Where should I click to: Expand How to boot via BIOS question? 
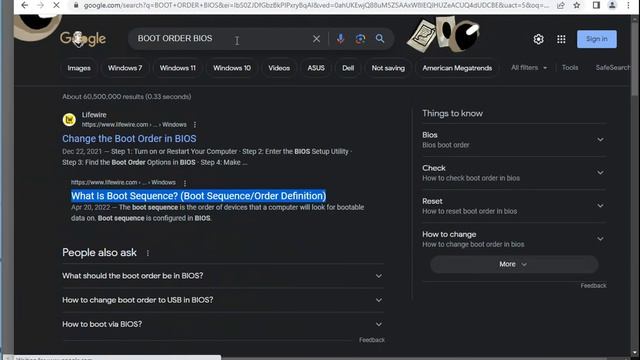coord(222,324)
